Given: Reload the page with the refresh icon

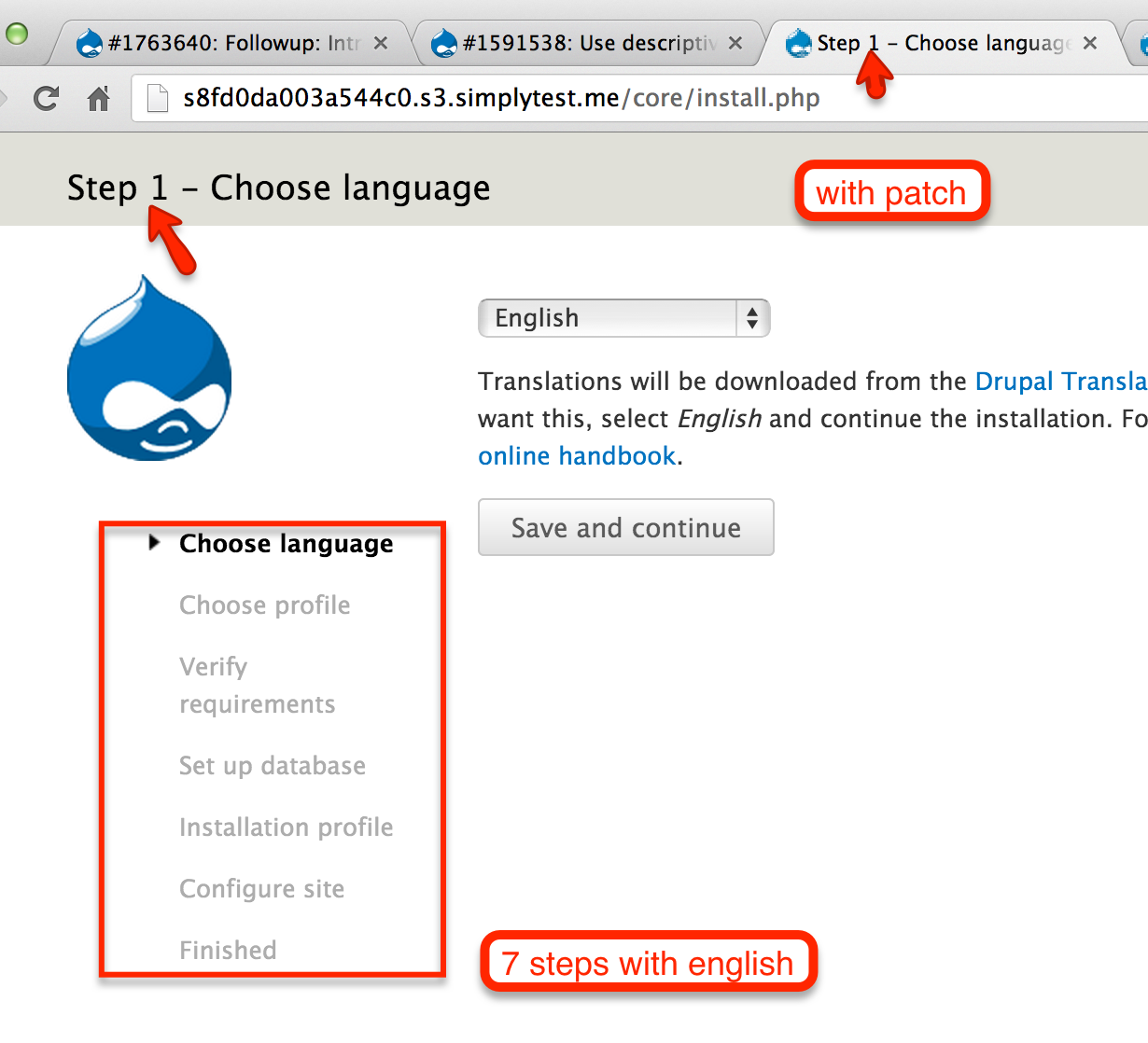Looking at the screenshot, I should coord(46,98).
